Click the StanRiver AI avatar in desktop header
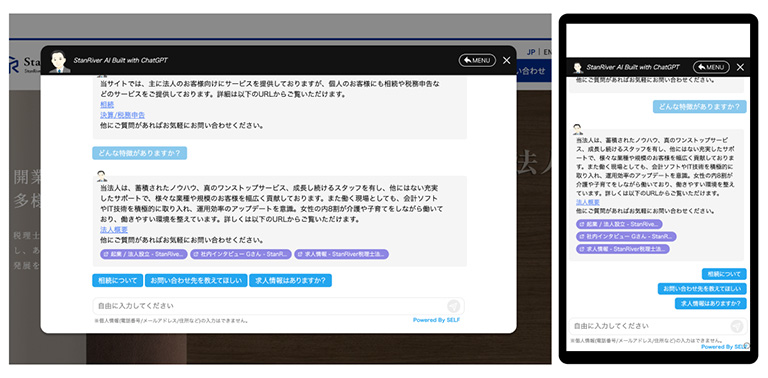The width and height of the screenshot is (768, 378). click(x=60, y=62)
